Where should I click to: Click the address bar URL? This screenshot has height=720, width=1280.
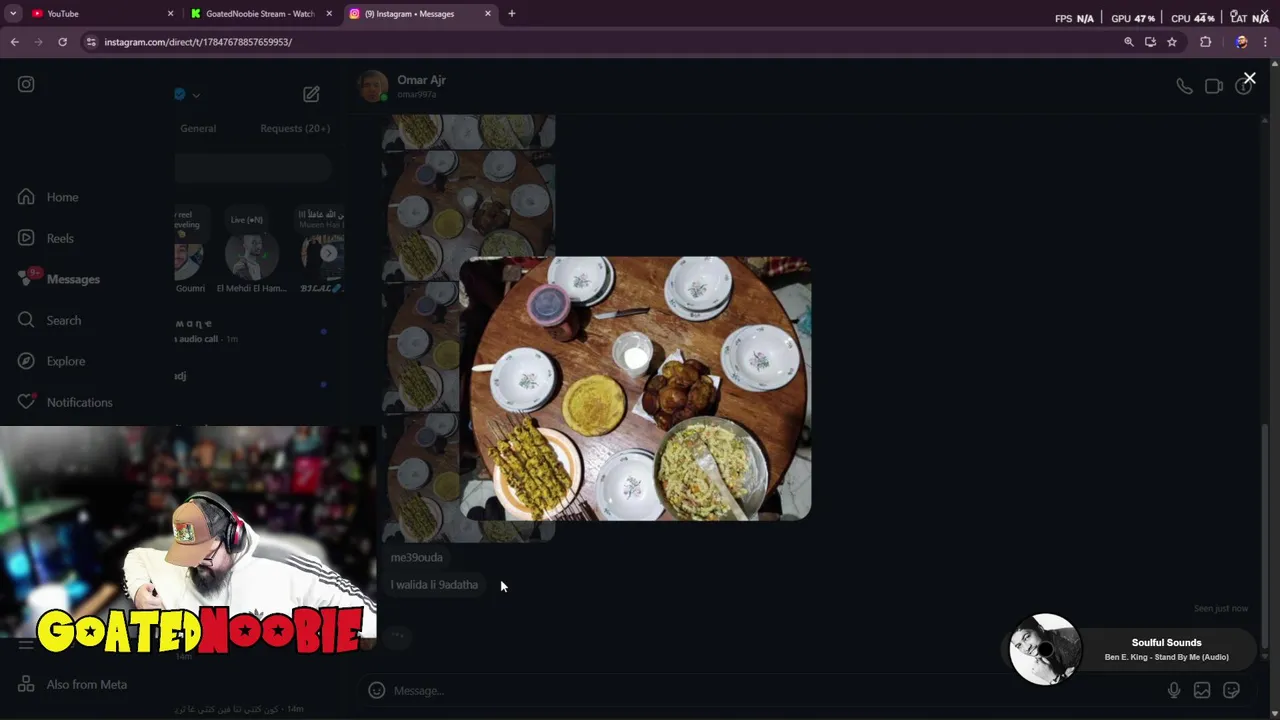(198, 42)
